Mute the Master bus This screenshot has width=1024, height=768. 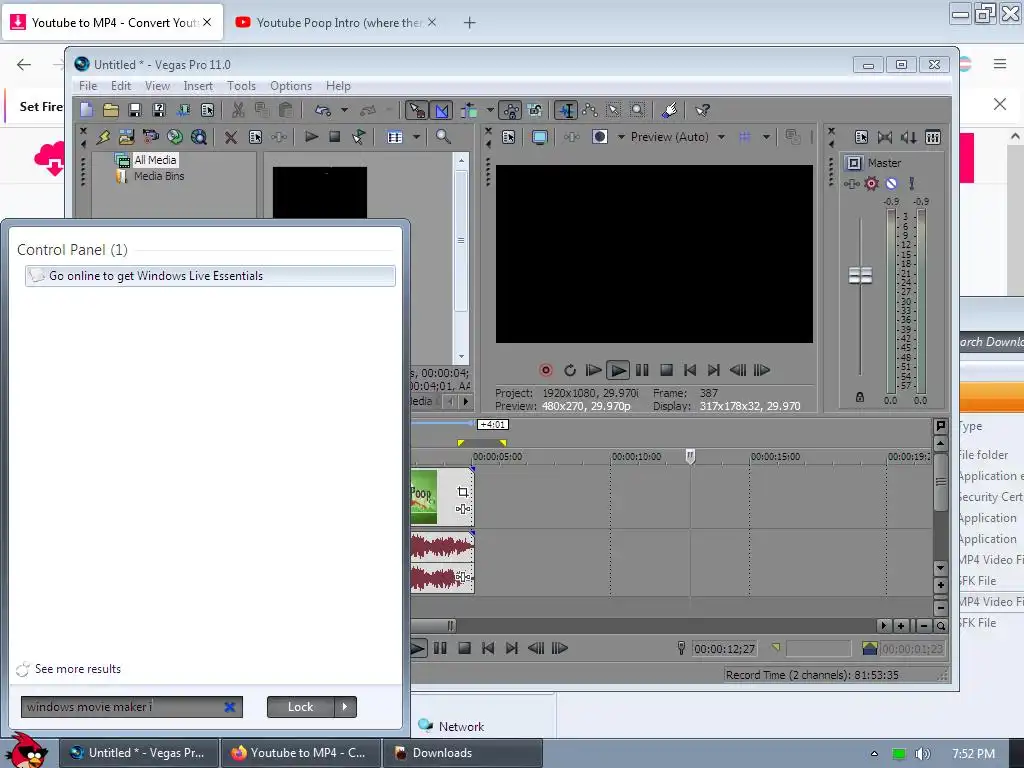pyautogui.click(x=891, y=184)
